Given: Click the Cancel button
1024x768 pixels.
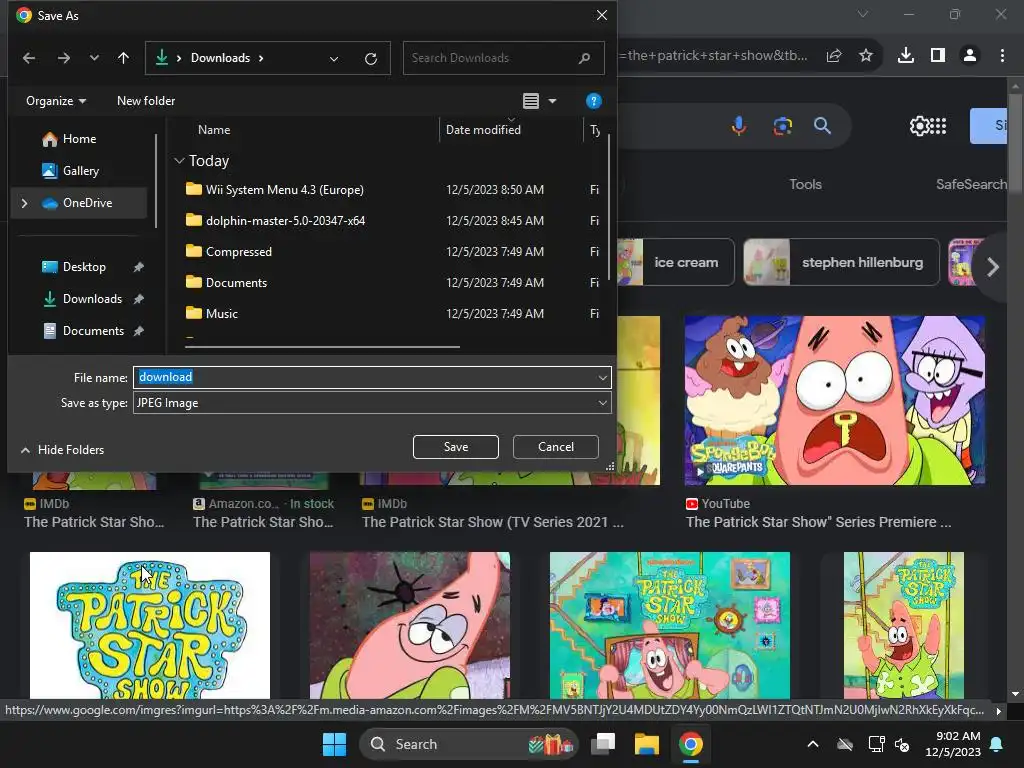Looking at the screenshot, I should point(556,447).
